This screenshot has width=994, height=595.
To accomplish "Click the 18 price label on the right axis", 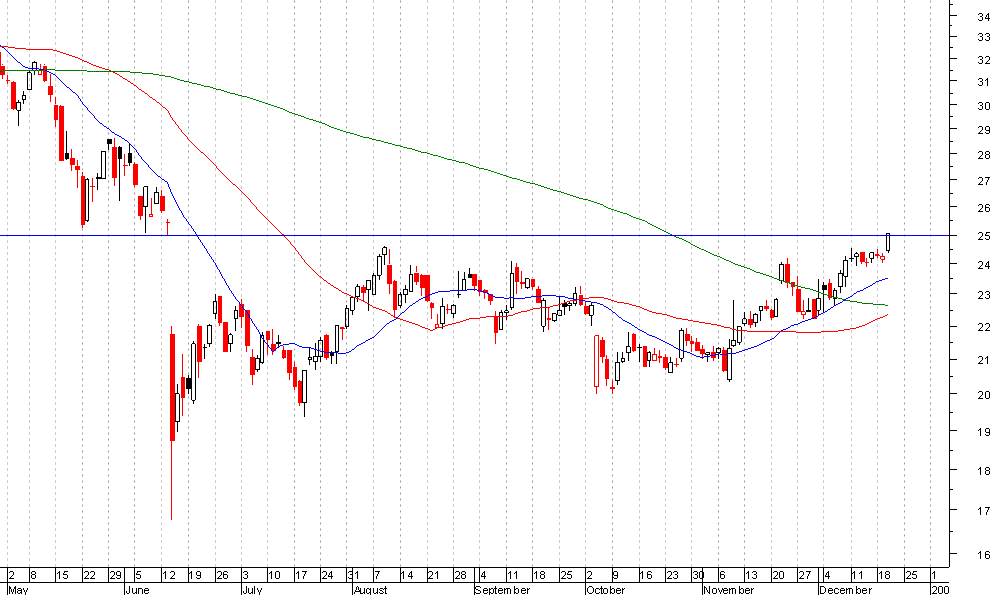I will [983, 471].
